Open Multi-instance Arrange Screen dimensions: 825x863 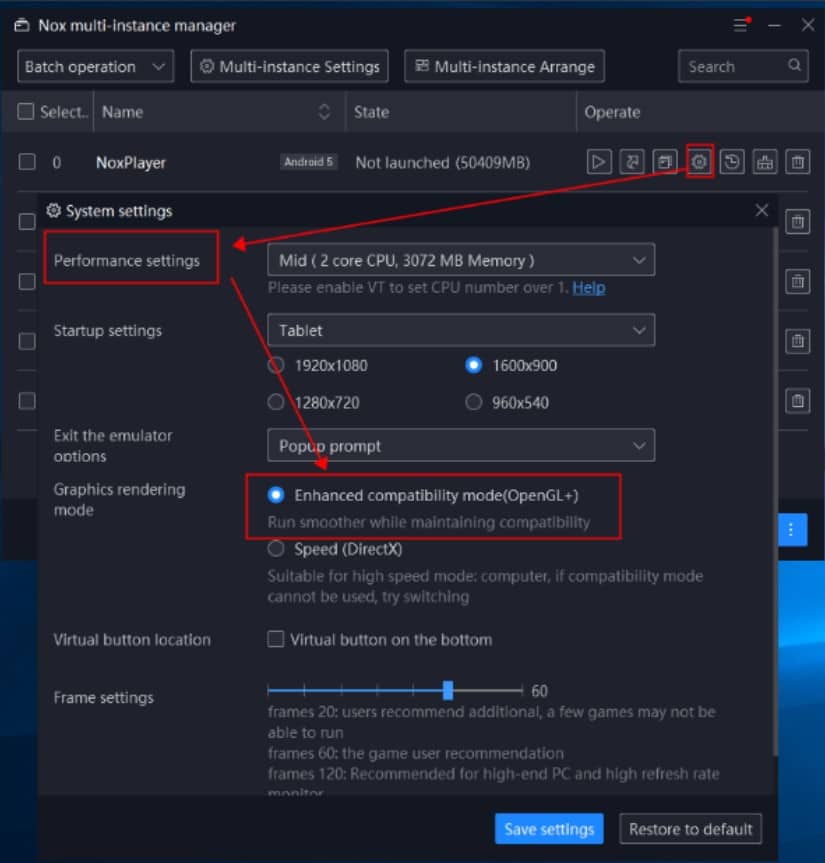point(505,67)
